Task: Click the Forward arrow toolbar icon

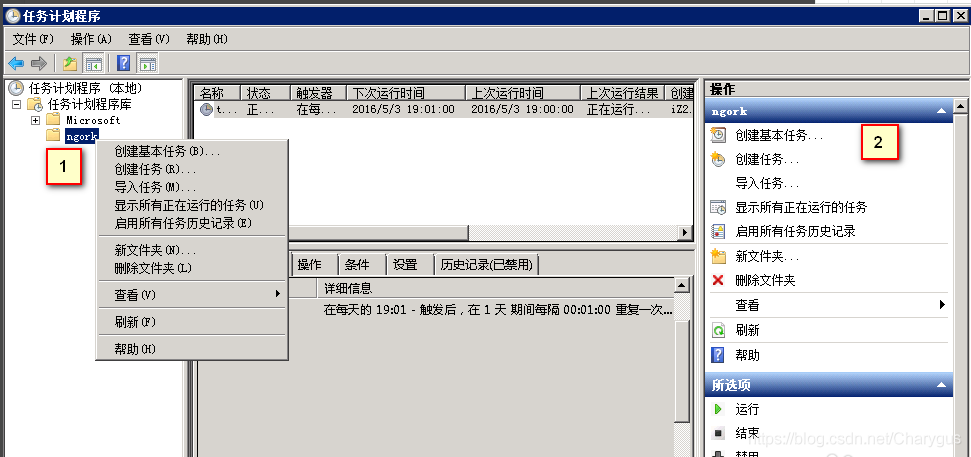Action: (x=39, y=63)
